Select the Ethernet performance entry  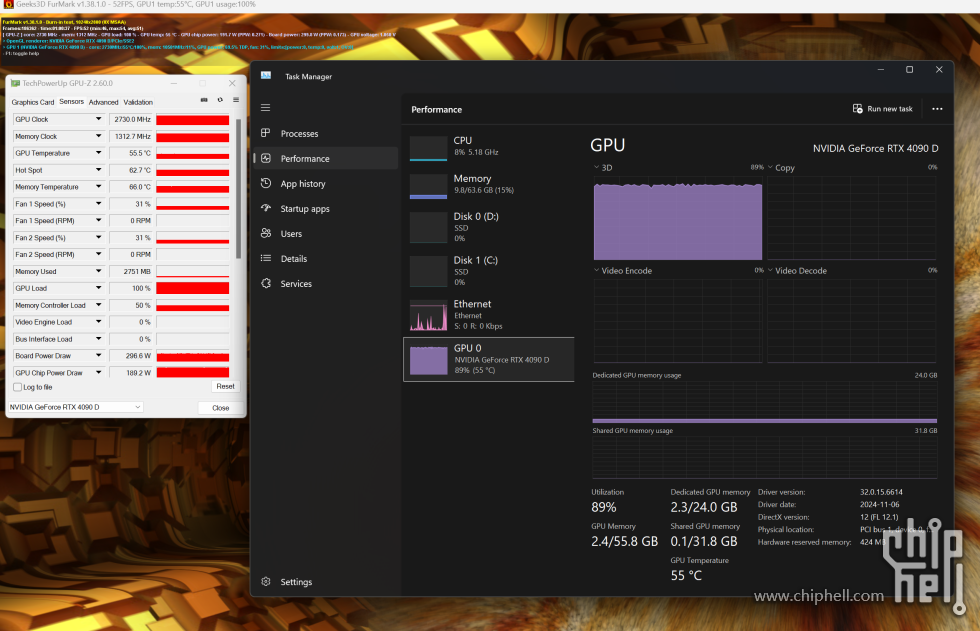(489, 315)
